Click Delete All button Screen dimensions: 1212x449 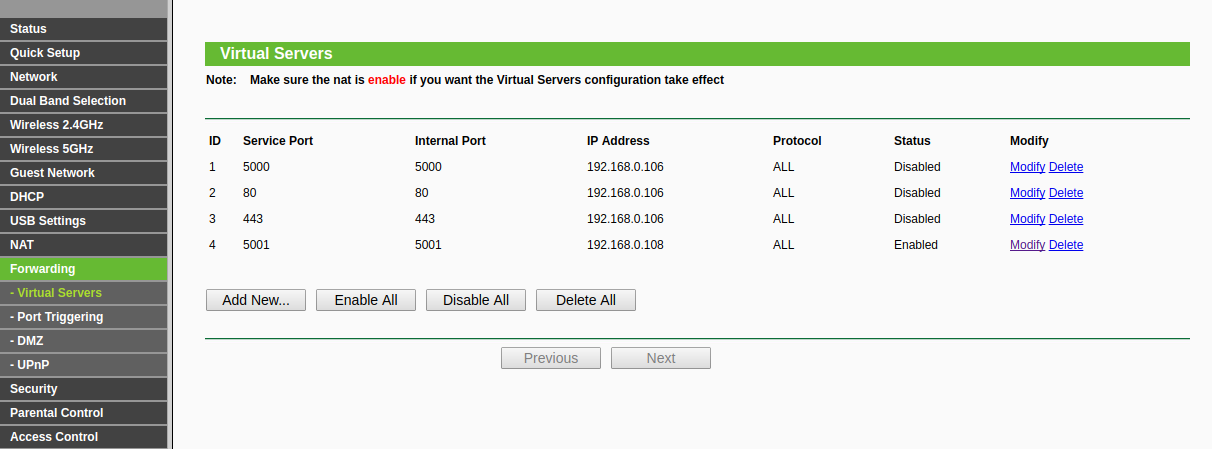[586, 300]
